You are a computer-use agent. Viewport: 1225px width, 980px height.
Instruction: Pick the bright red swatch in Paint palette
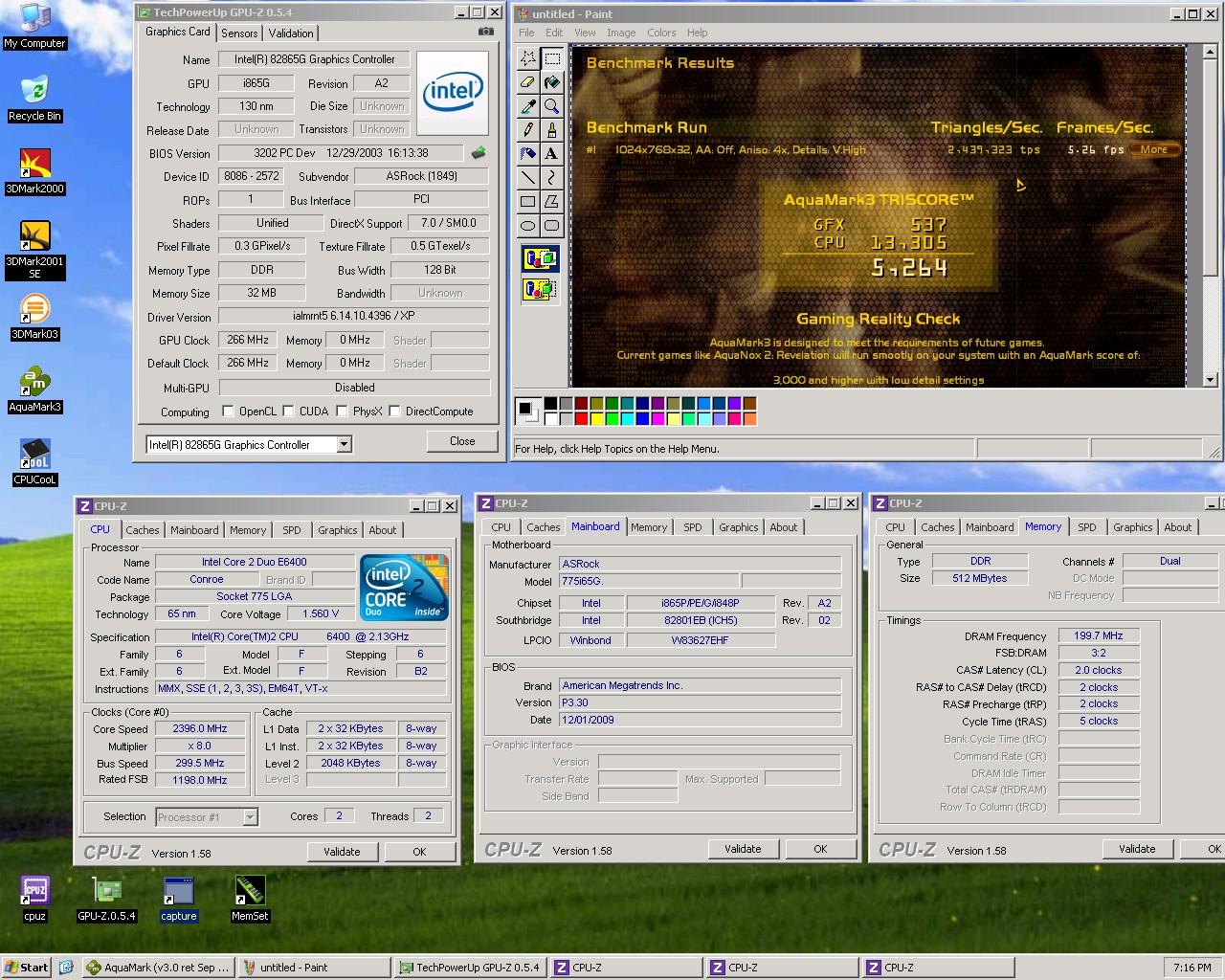click(x=581, y=418)
